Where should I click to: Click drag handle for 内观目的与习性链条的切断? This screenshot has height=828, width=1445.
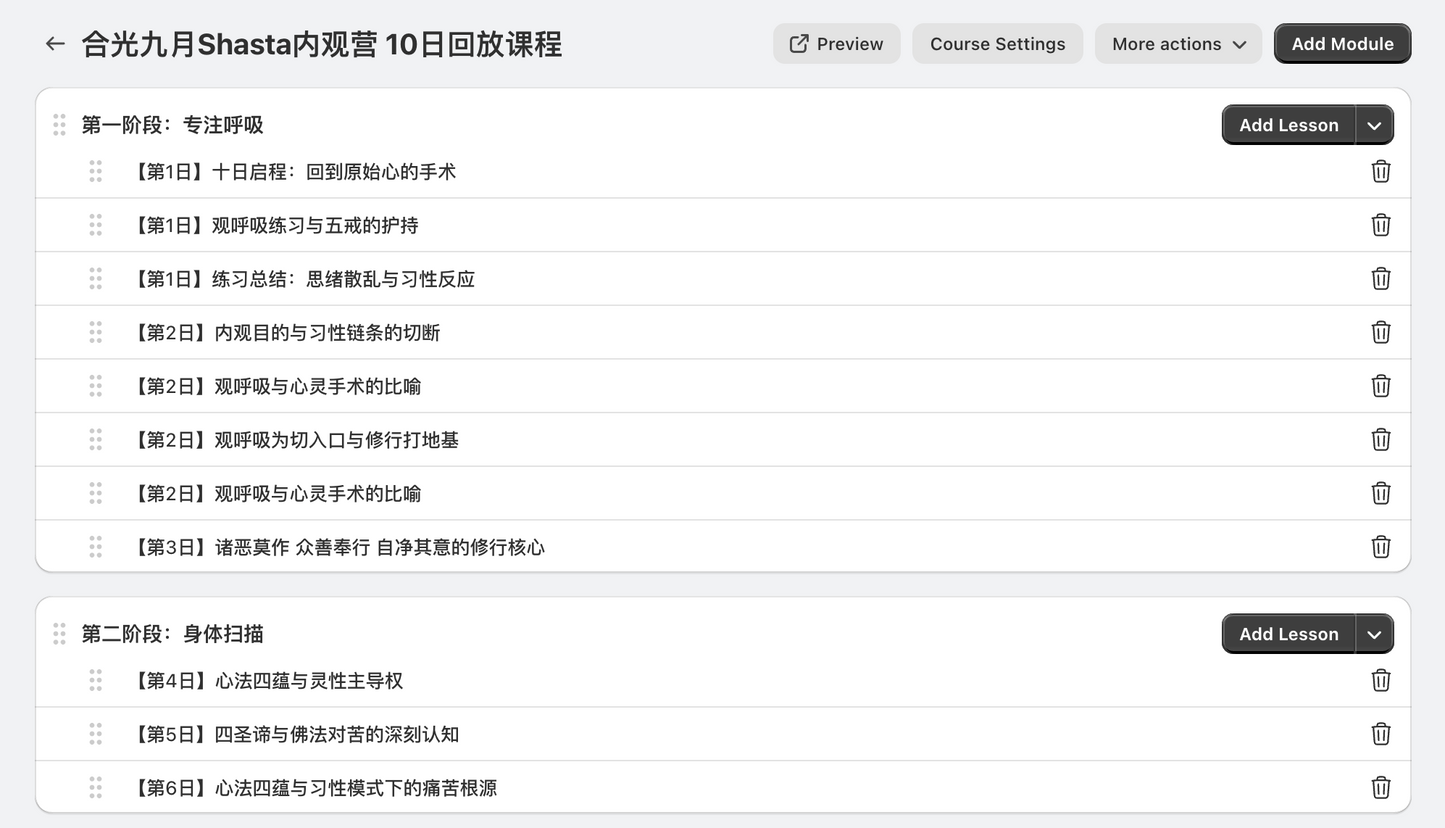[x=95, y=332]
